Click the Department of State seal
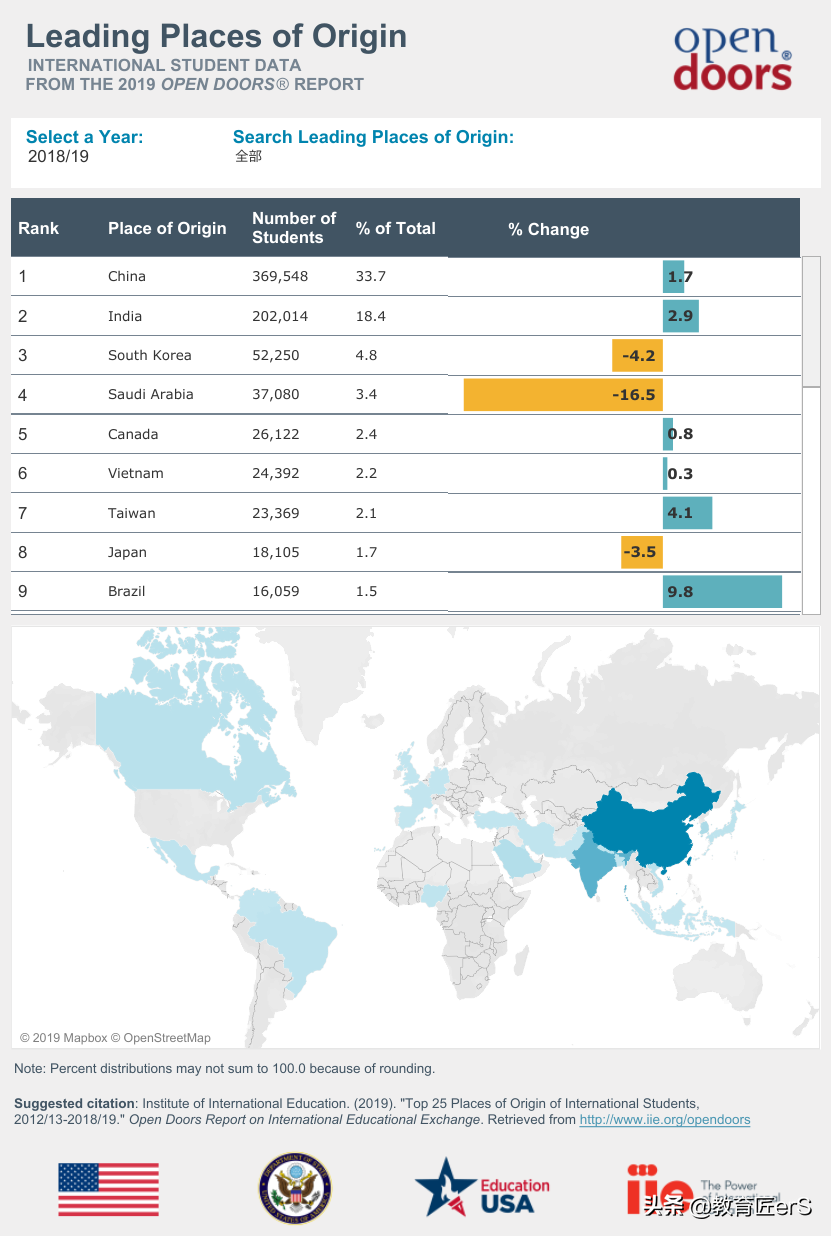831x1236 pixels. click(294, 1189)
